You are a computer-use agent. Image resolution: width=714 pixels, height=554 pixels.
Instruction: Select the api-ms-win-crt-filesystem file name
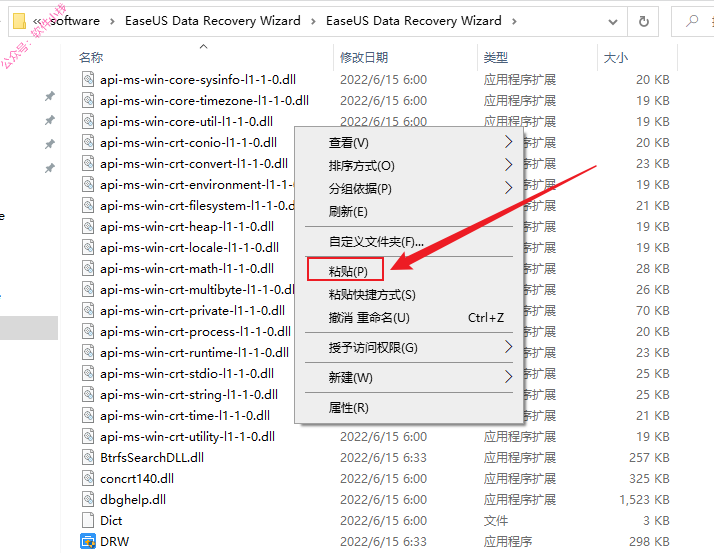pos(197,206)
